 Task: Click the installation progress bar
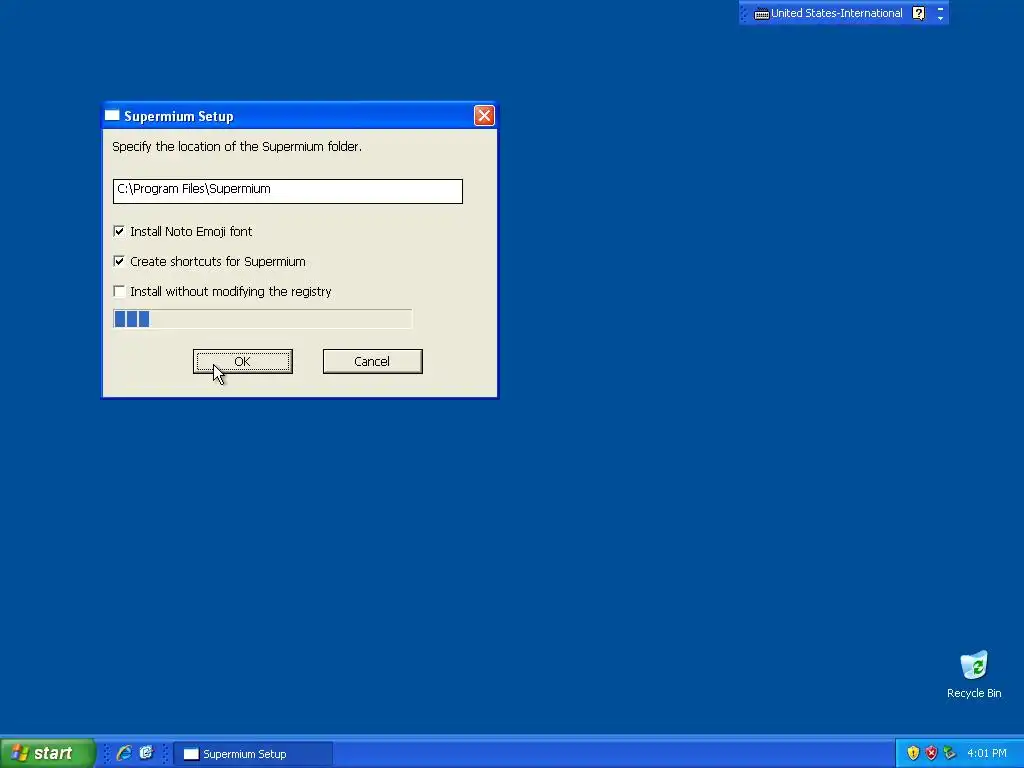coord(263,319)
